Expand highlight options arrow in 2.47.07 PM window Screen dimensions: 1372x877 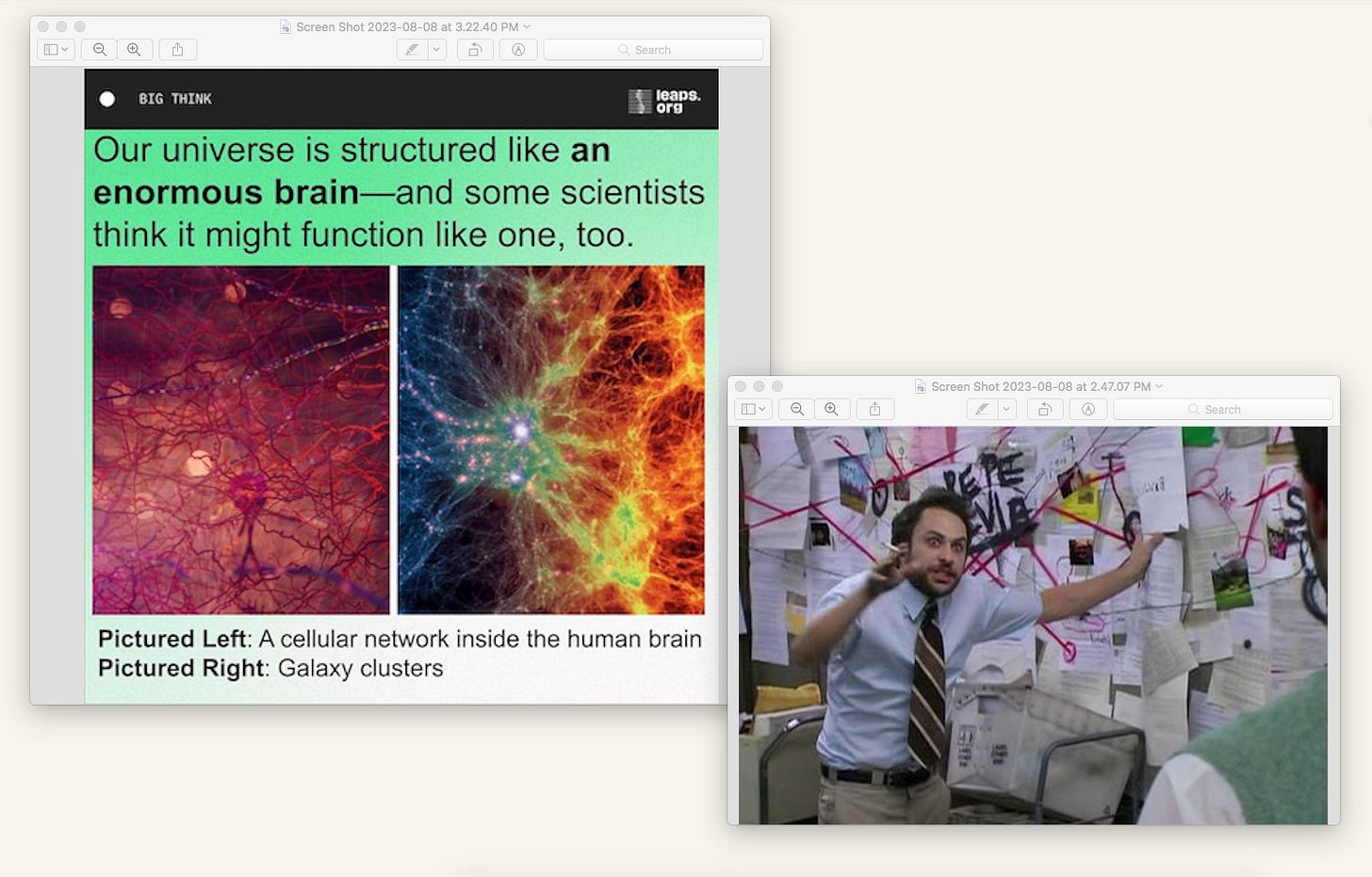pos(1006,409)
